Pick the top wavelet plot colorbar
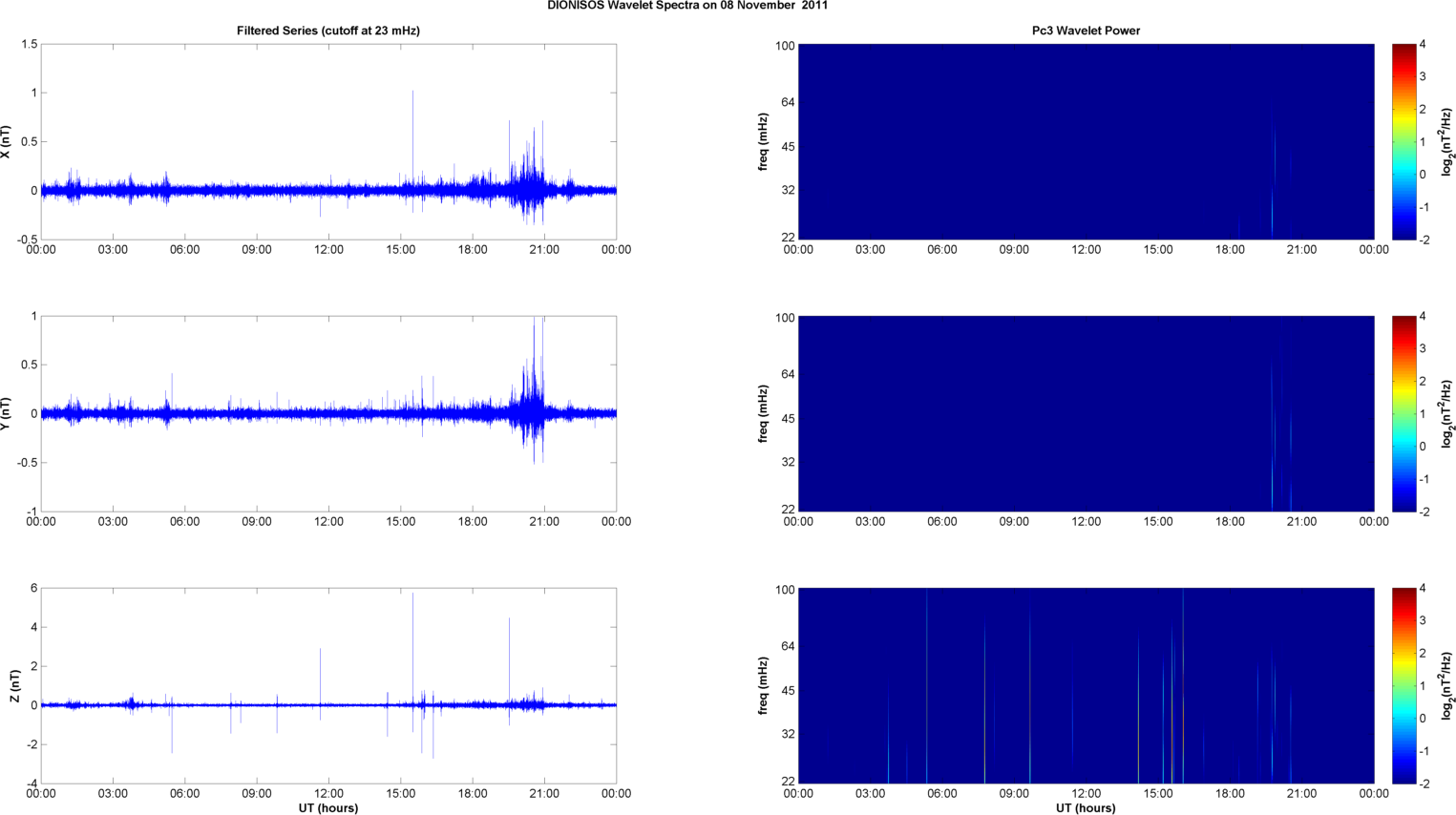The width and height of the screenshot is (1456, 815). (x=1403, y=141)
